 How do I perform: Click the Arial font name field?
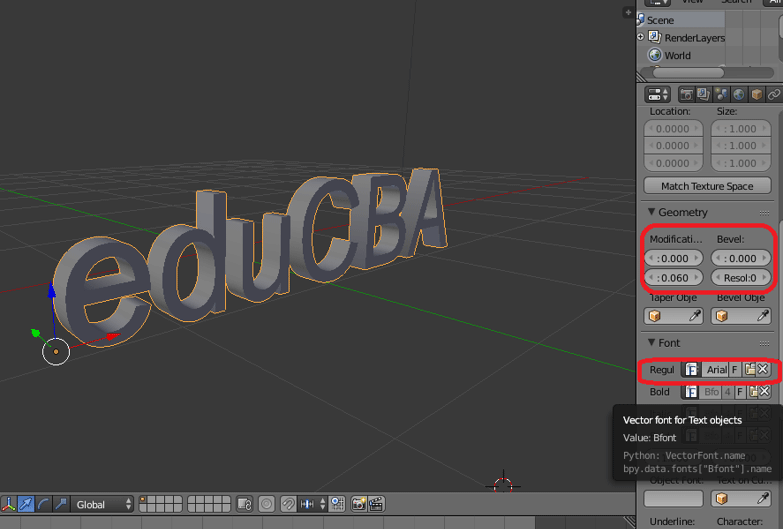[x=715, y=370]
